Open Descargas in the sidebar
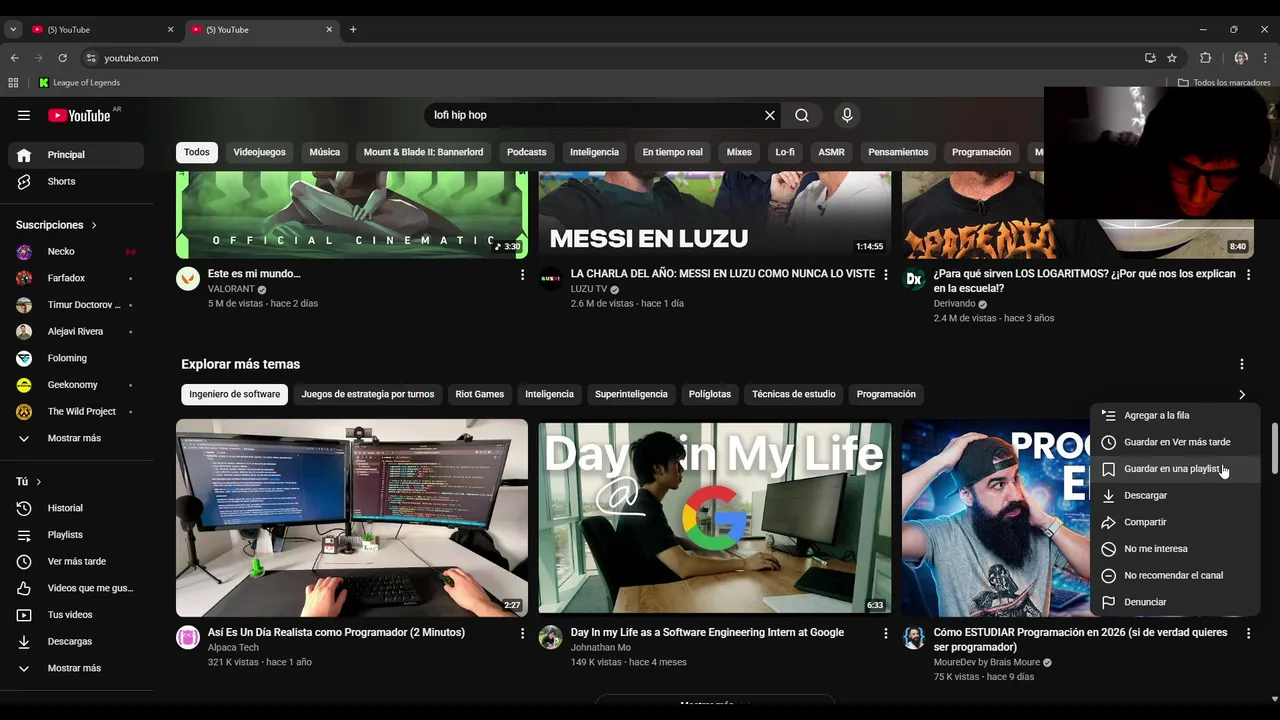The image size is (1280, 720). [x=76, y=641]
